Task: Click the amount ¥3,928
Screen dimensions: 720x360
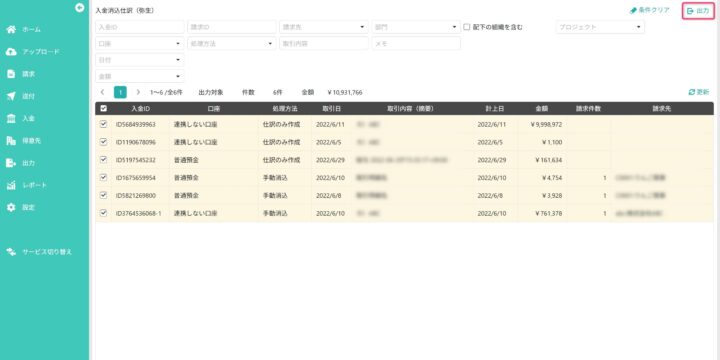Action: click(552, 196)
